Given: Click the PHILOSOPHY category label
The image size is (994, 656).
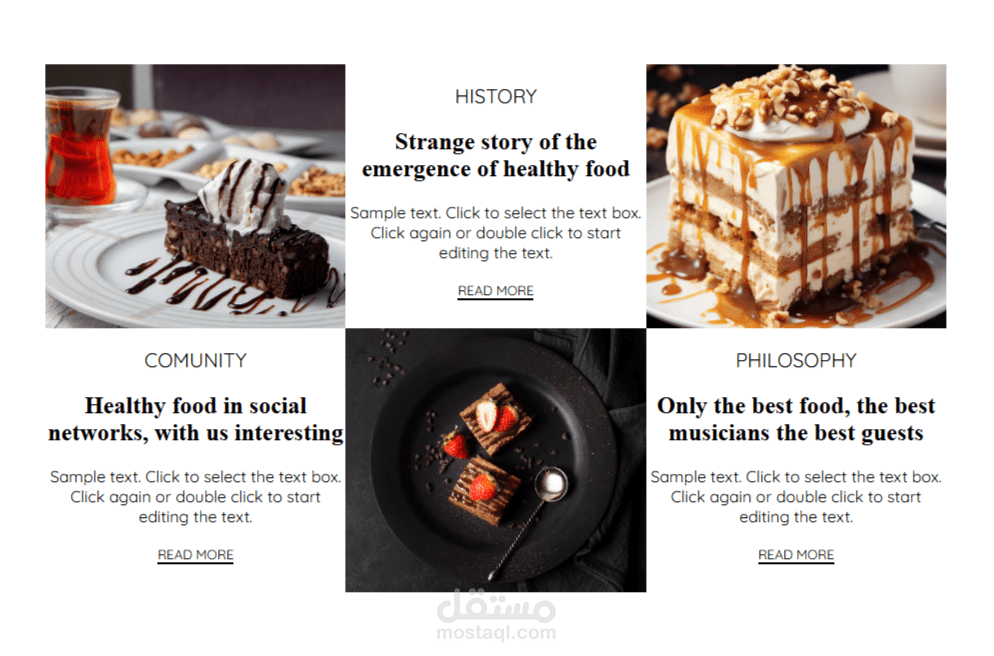Looking at the screenshot, I should click(796, 361).
